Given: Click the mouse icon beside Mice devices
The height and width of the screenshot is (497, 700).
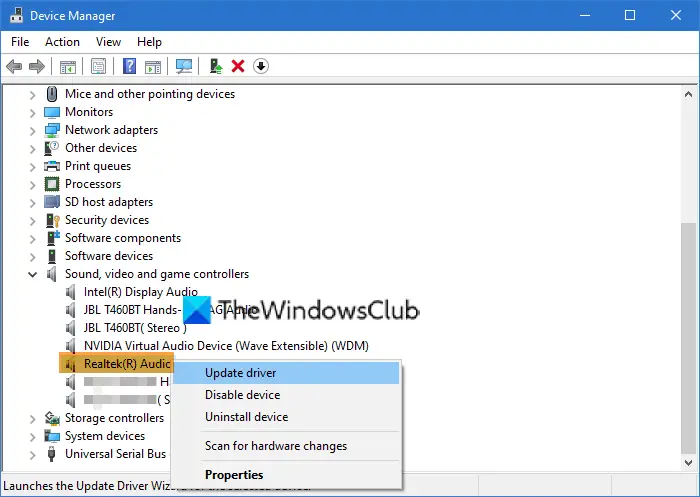Looking at the screenshot, I should click(x=52, y=94).
